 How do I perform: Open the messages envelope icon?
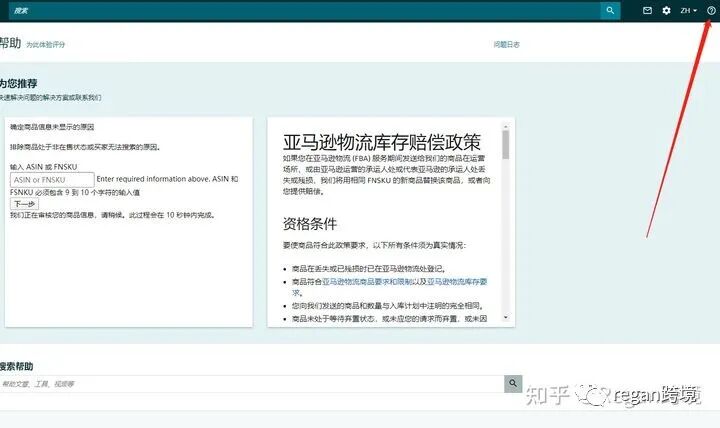click(x=647, y=10)
